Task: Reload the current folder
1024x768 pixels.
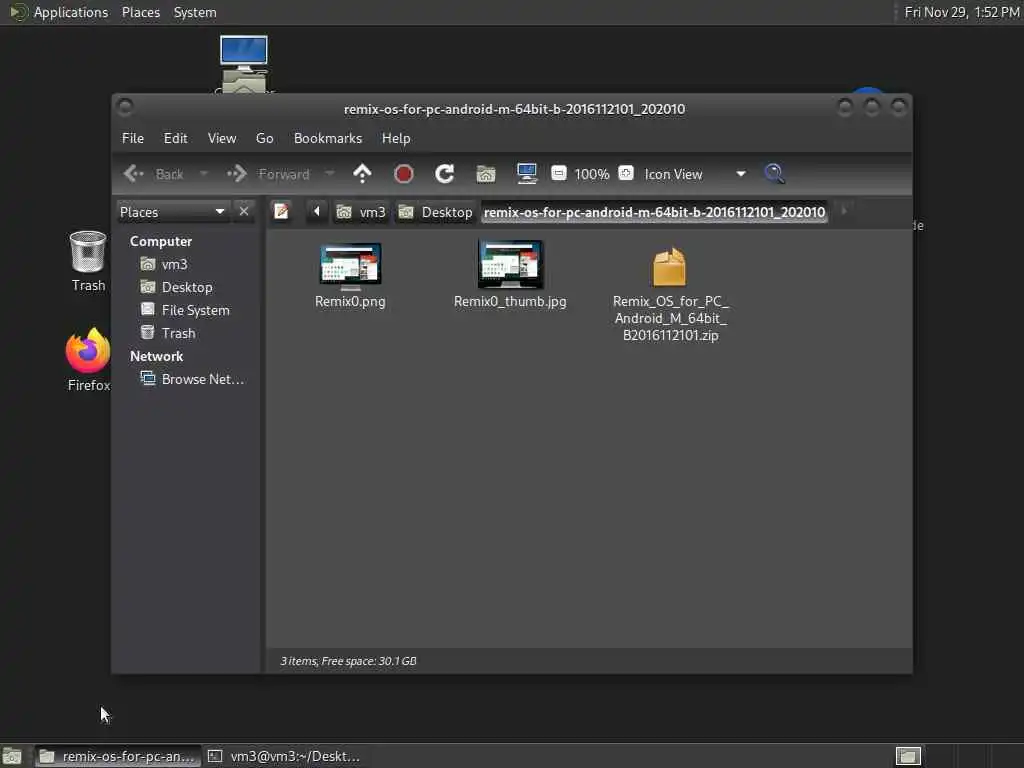Action: [445, 174]
